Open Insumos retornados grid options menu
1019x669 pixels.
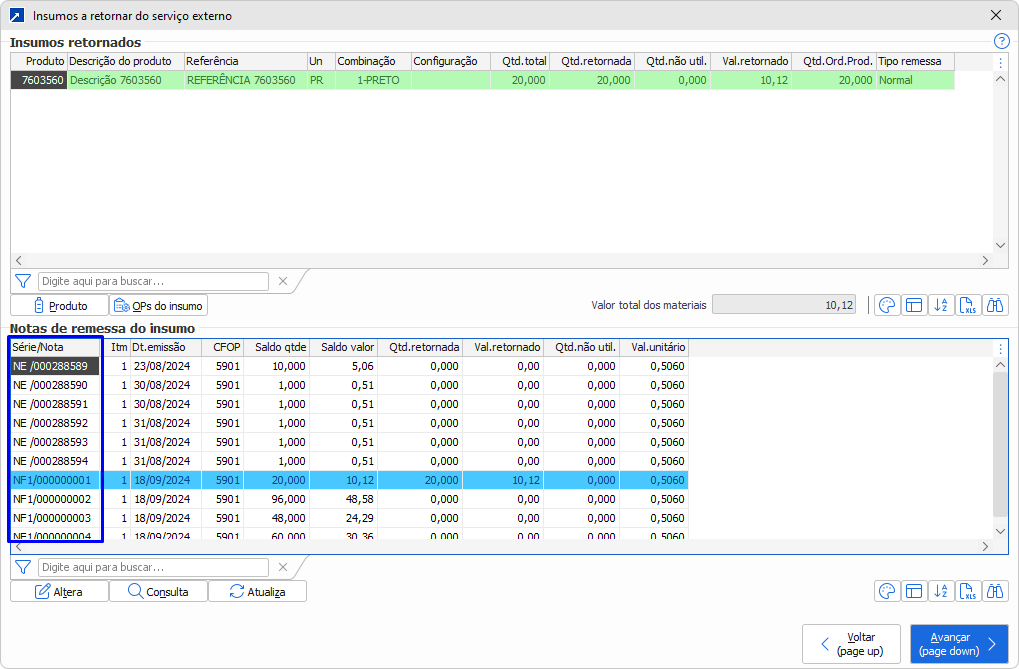[x=1000, y=62]
